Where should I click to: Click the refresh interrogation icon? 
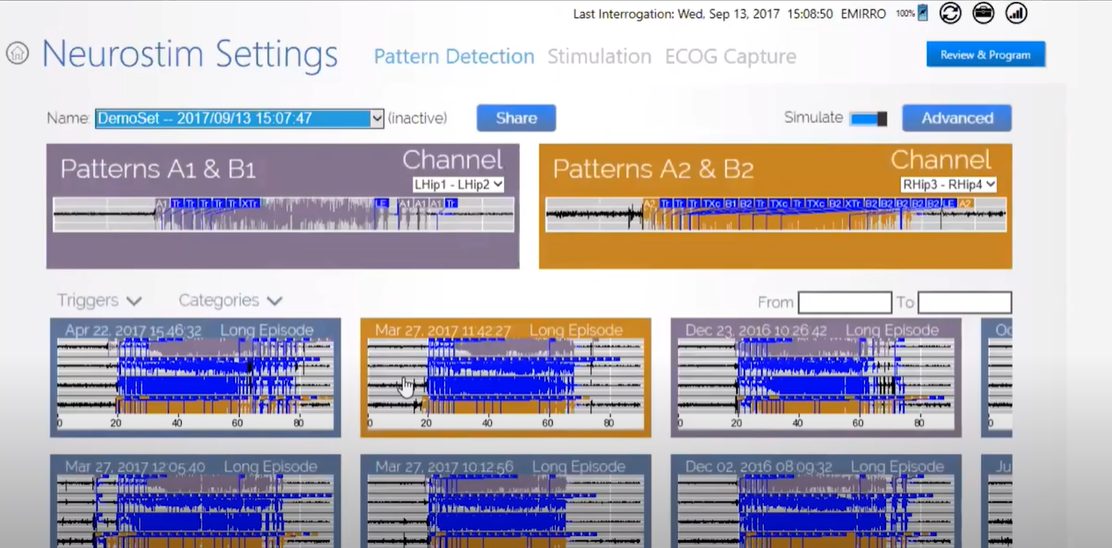click(950, 13)
